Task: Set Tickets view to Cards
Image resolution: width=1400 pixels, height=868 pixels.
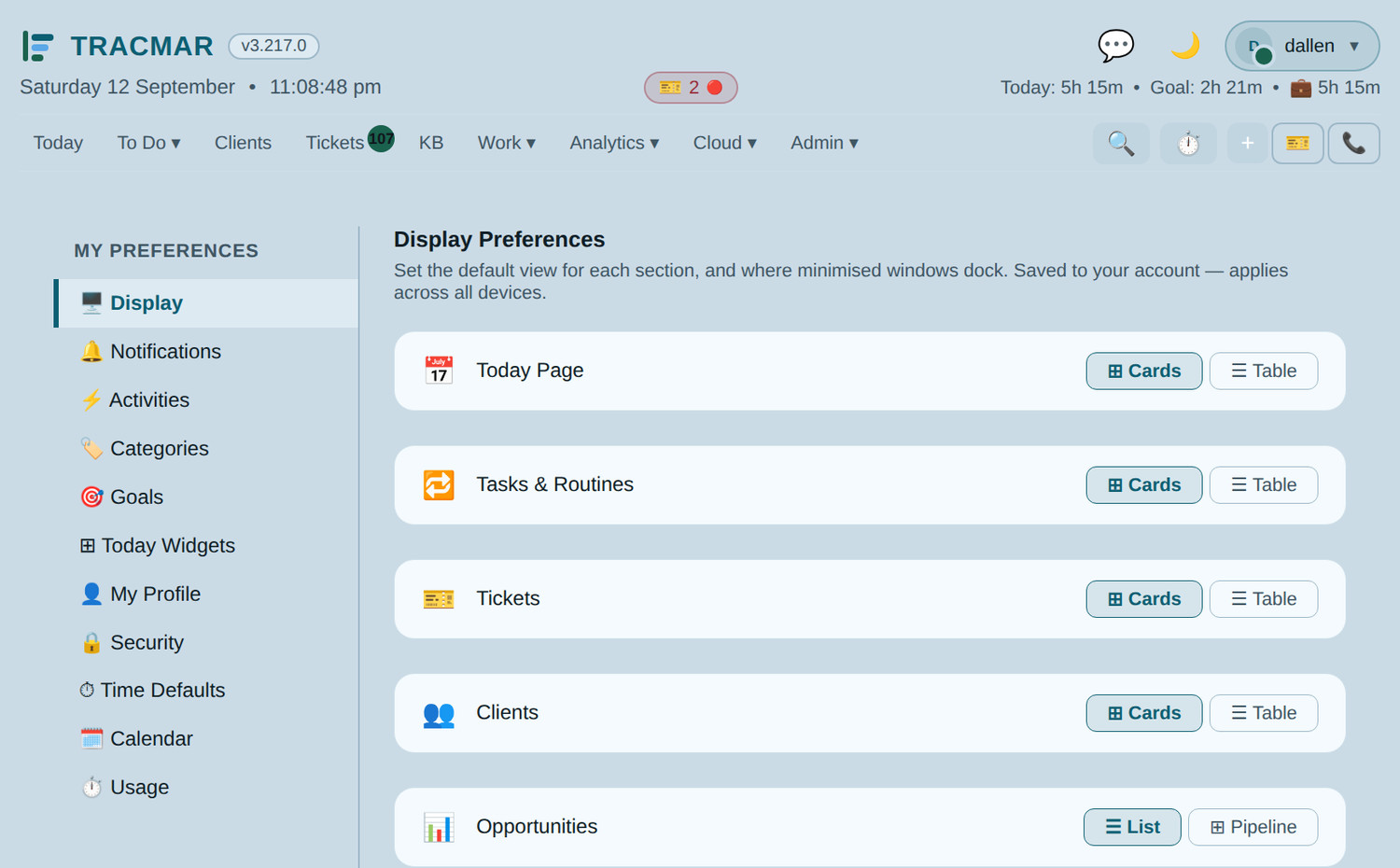Action: click(x=1144, y=599)
